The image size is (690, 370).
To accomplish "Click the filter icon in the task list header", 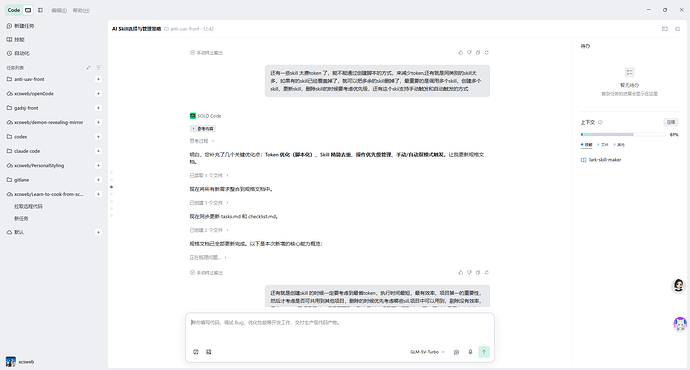I will click(99, 68).
